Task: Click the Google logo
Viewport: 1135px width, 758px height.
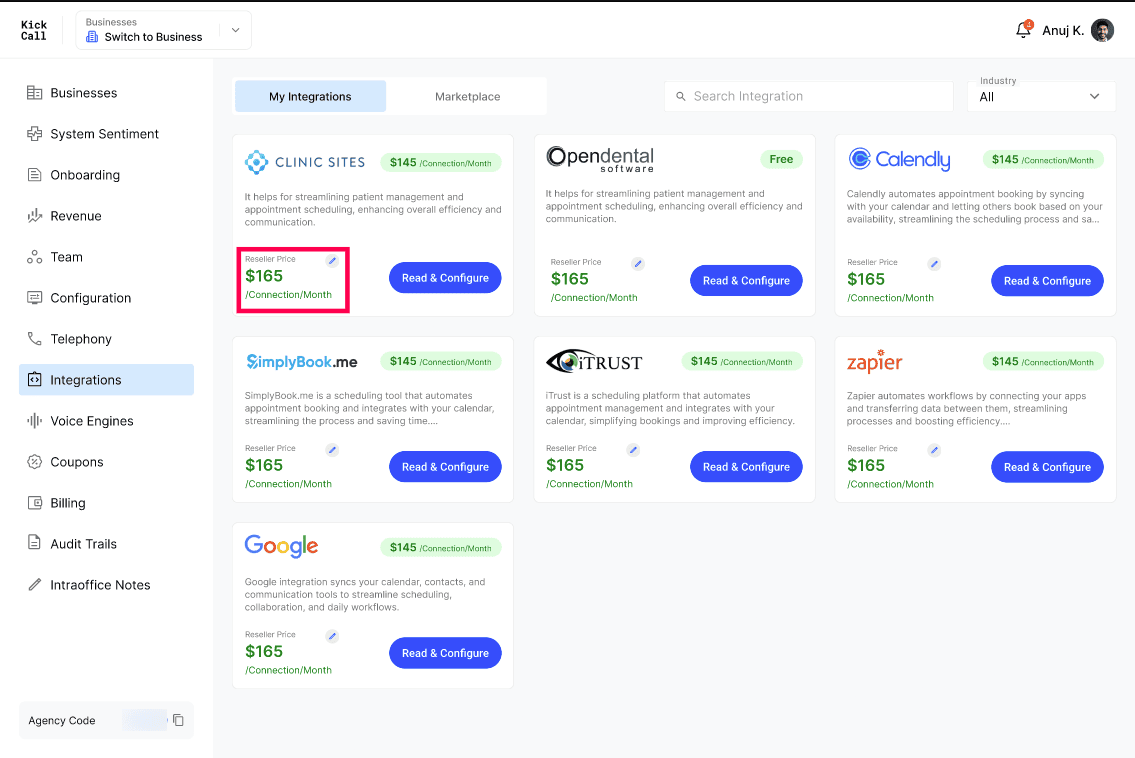Action: (282, 546)
